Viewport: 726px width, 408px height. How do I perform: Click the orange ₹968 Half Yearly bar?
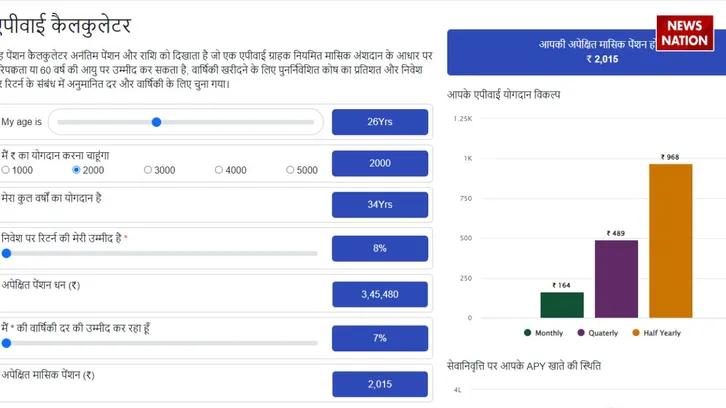tap(670, 241)
